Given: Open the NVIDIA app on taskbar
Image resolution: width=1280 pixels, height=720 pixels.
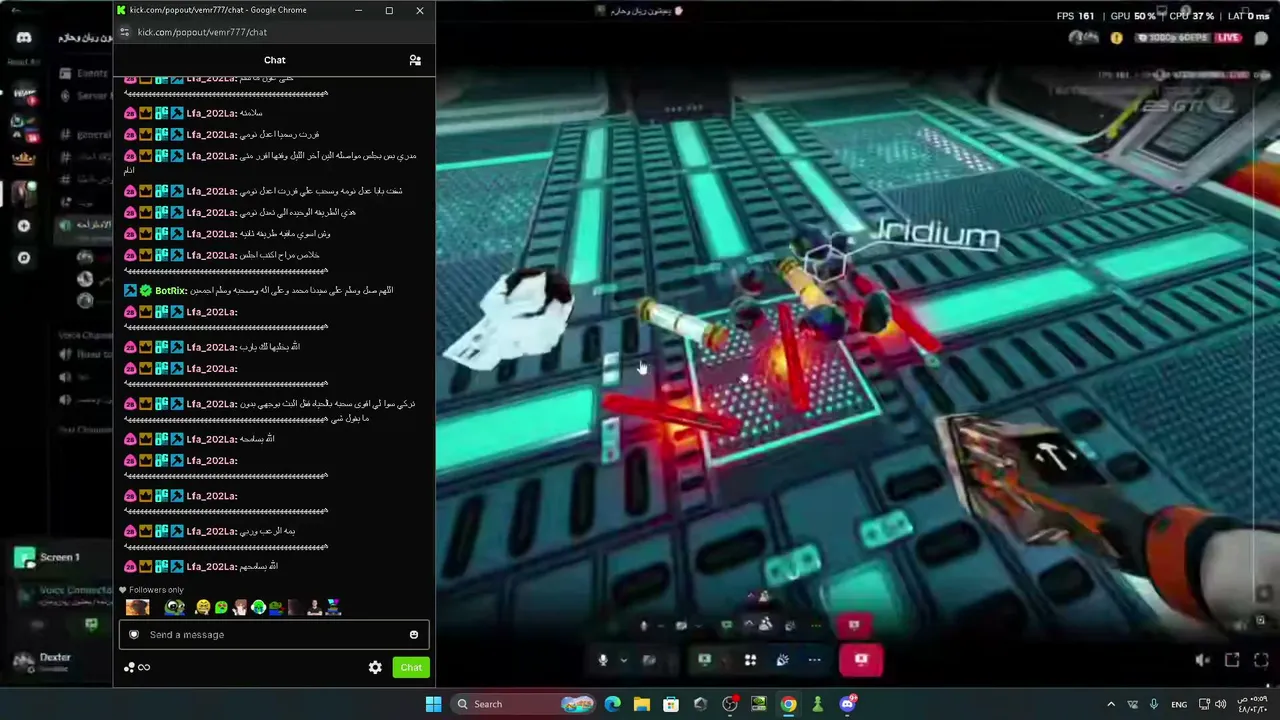Looking at the screenshot, I should click(x=759, y=704).
